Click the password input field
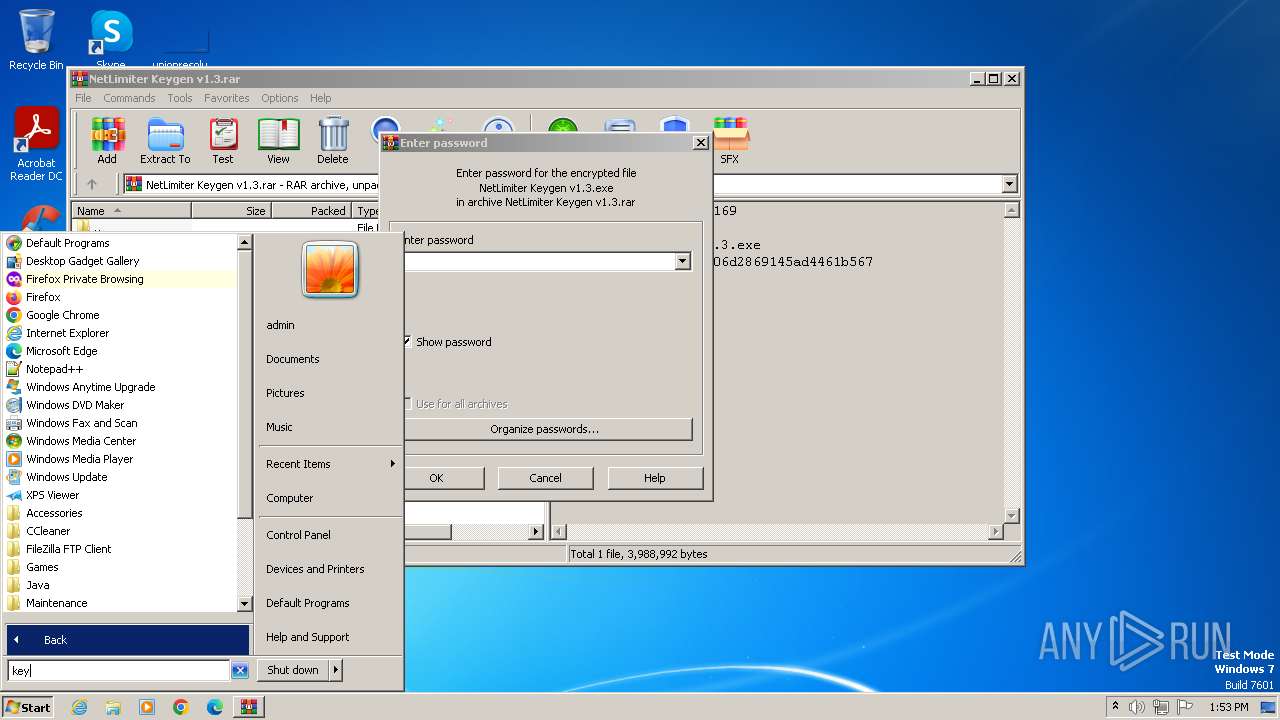Screen dimensions: 1280x720 pos(540,261)
